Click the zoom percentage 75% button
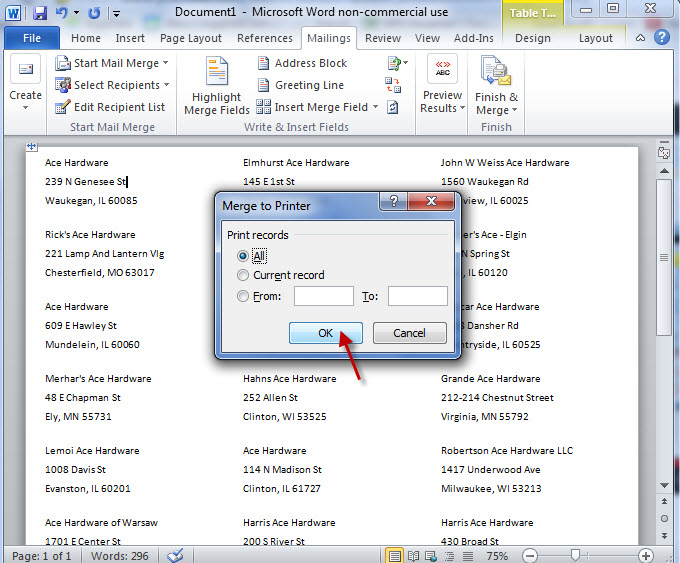Image resolution: width=680 pixels, height=563 pixels. point(497,556)
